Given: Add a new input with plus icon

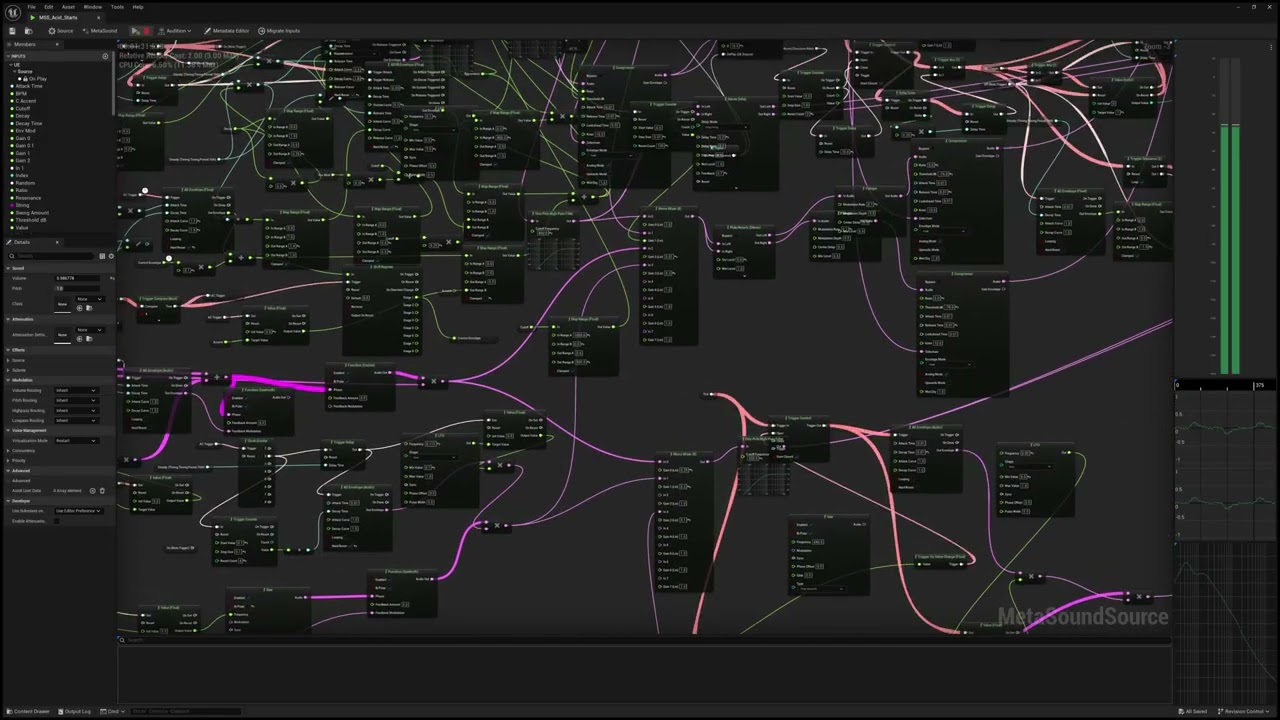Looking at the screenshot, I should [105, 56].
